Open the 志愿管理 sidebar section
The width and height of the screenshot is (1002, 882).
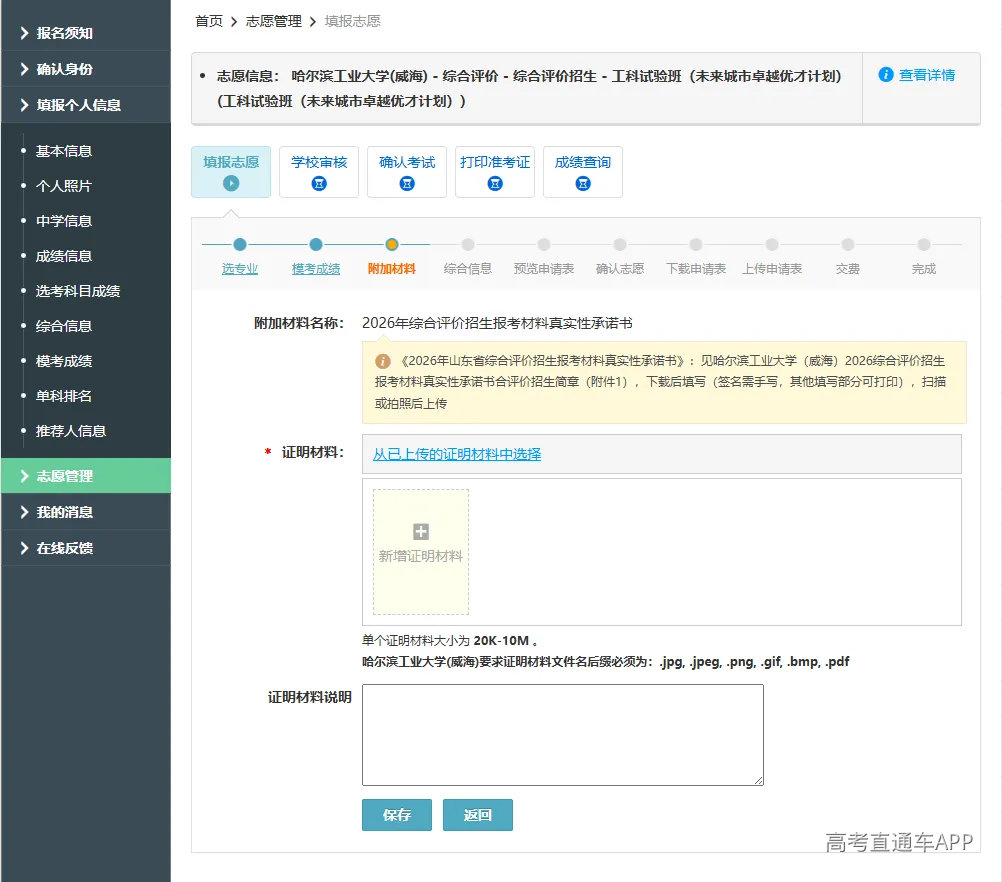coord(86,476)
